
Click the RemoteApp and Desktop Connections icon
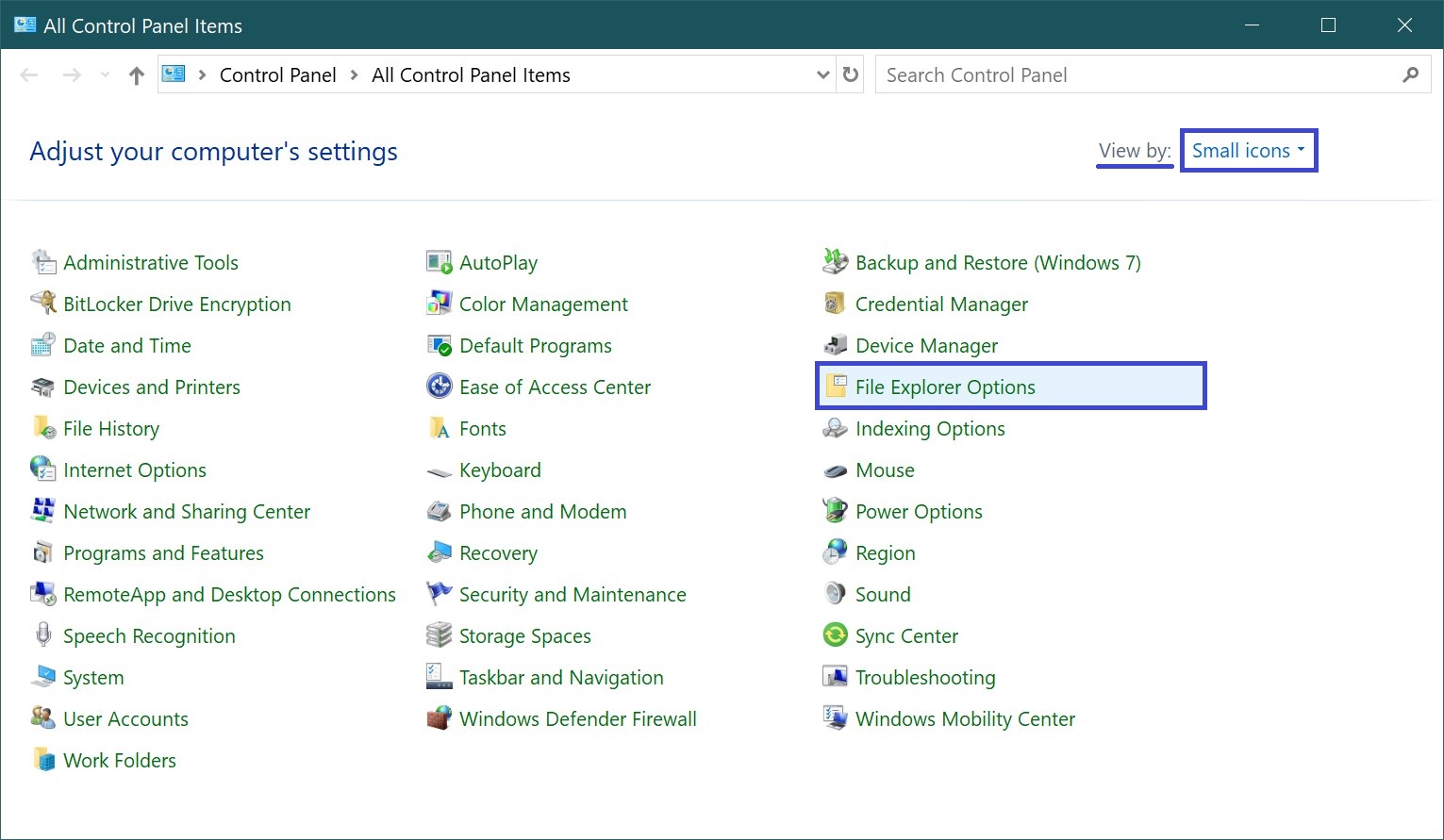pos(43,594)
